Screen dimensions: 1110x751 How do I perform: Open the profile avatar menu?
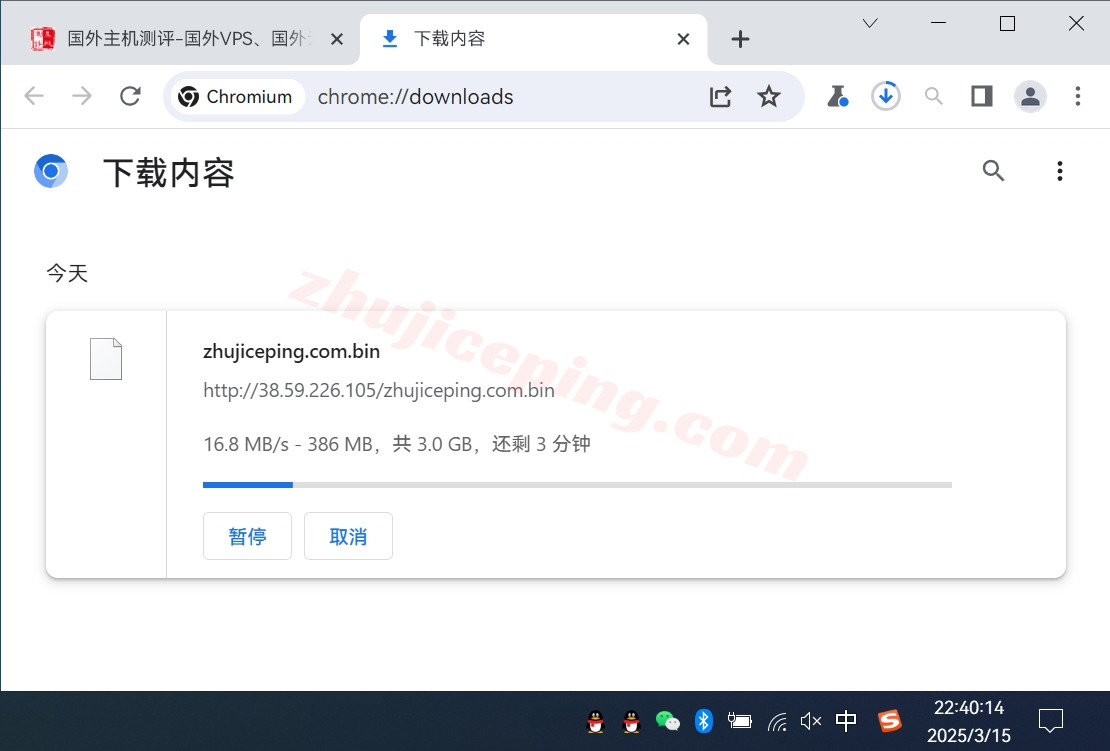(x=1030, y=96)
